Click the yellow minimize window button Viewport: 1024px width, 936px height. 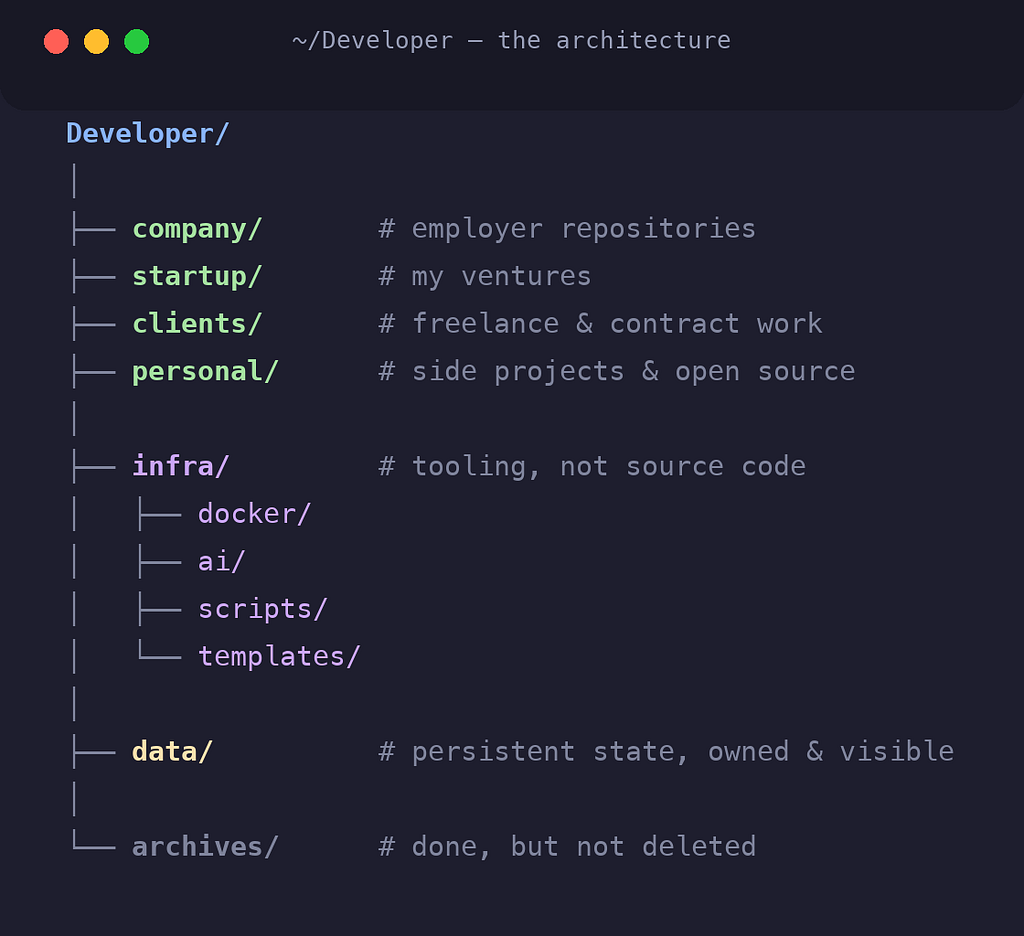97,42
